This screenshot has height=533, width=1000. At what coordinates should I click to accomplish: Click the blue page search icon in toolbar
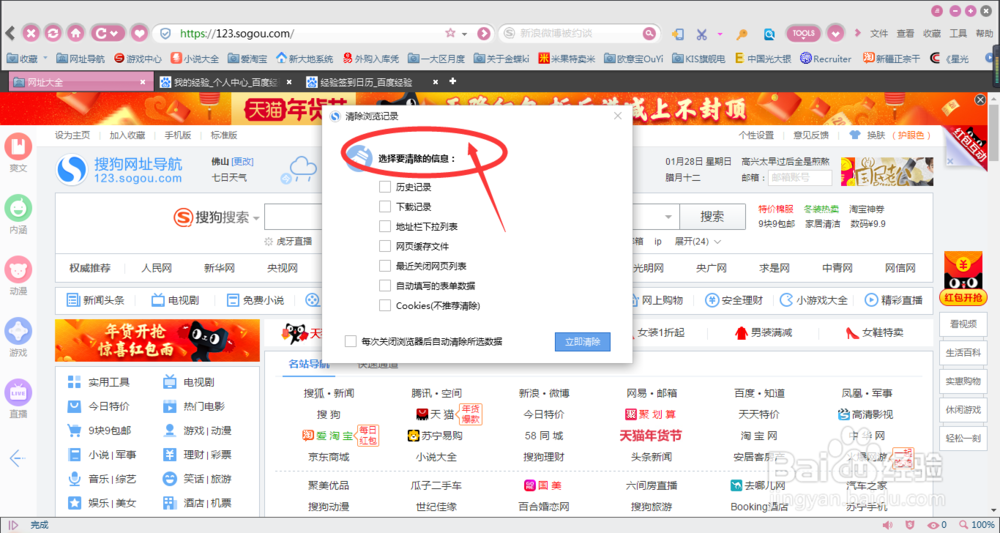coord(769,34)
